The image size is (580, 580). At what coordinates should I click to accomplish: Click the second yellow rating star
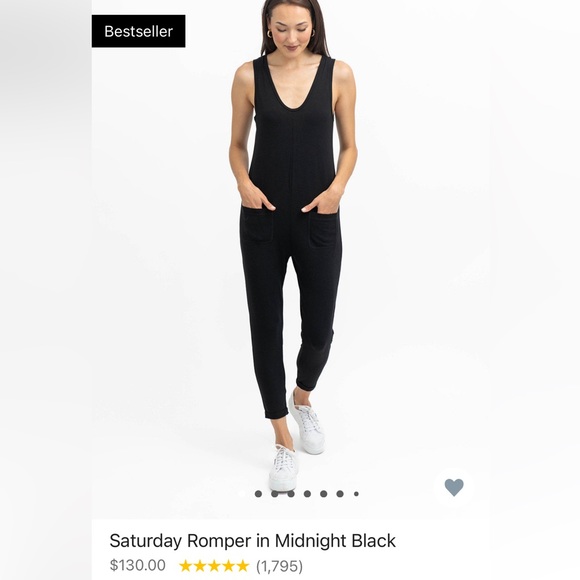point(200,566)
